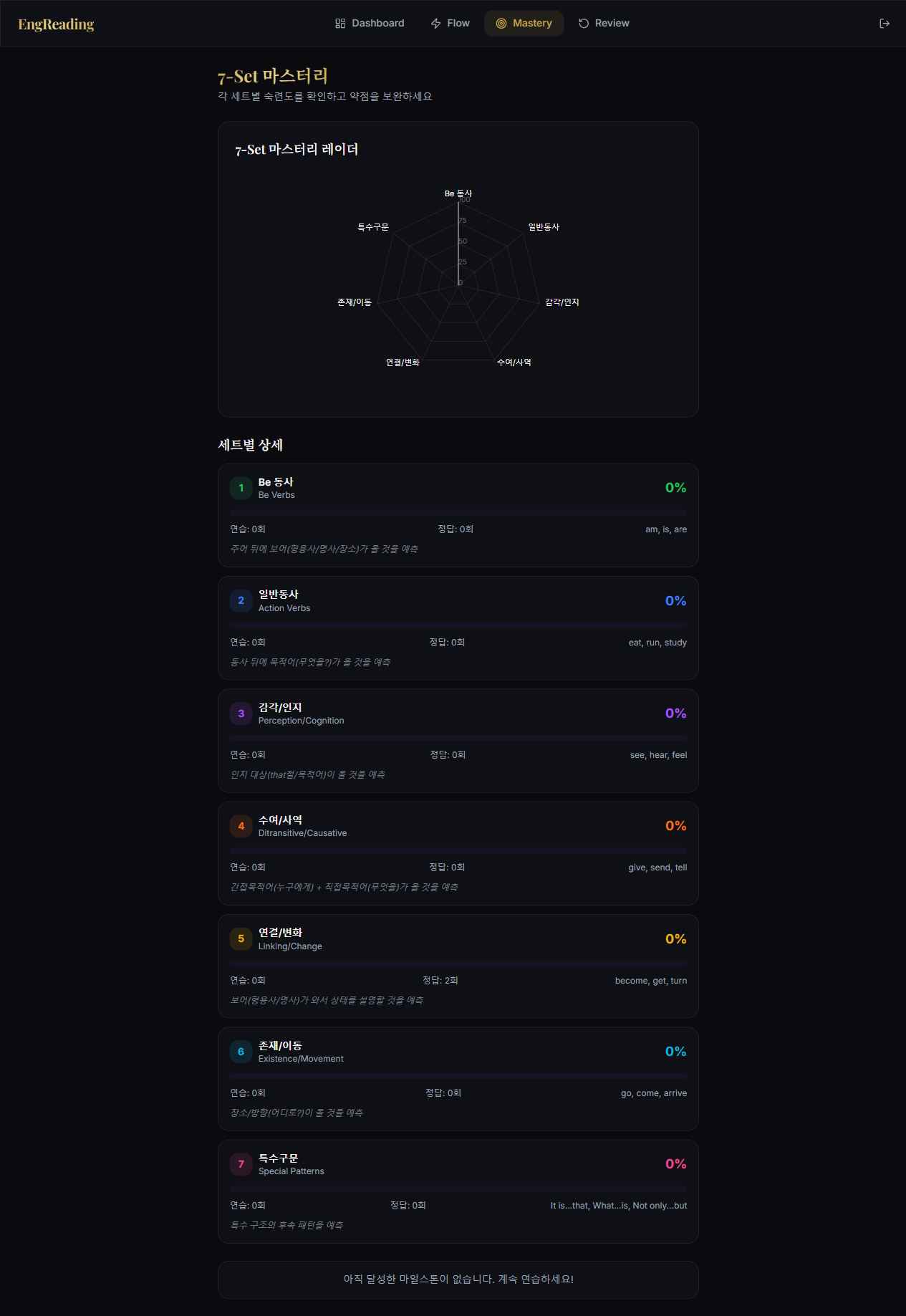The width and height of the screenshot is (906, 1316).
Task: Click the Mastery target icon
Action: (x=501, y=23)
